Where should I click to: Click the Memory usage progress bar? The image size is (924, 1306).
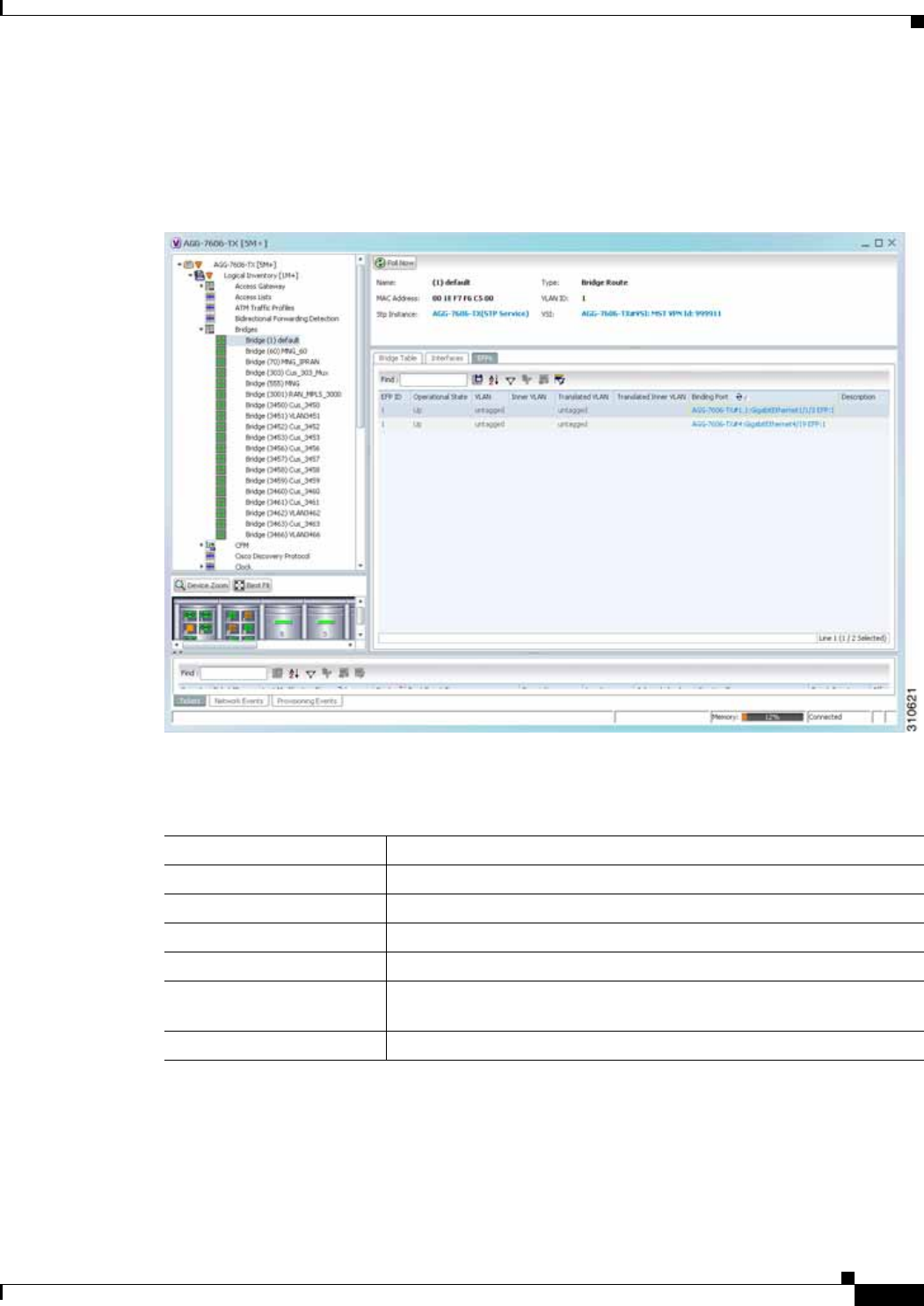[772, 718]
